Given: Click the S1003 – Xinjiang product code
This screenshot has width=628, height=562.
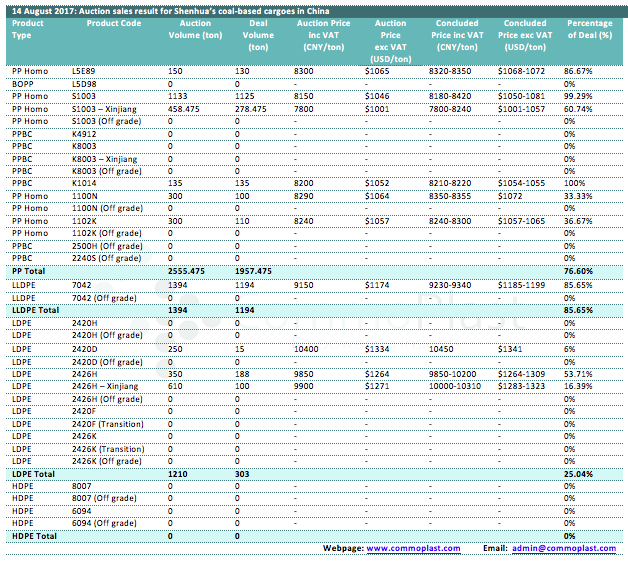Looking at the screenshot, I should pos(105,107).
